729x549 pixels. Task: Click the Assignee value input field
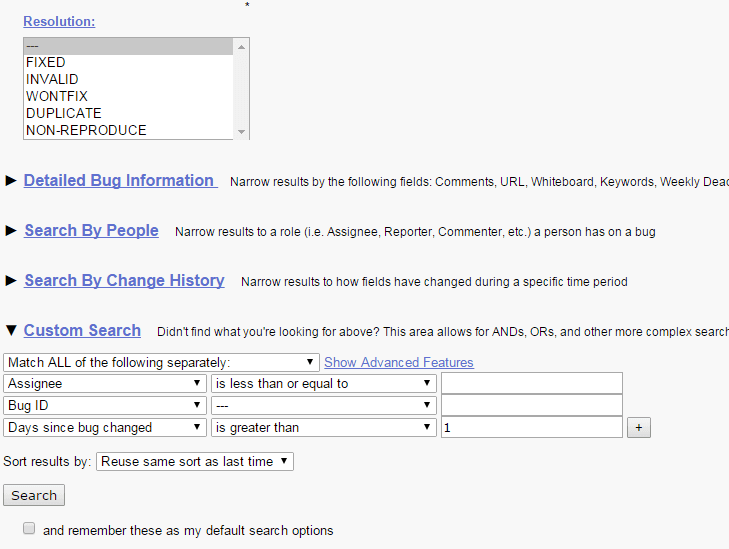(x=531, y=383)
